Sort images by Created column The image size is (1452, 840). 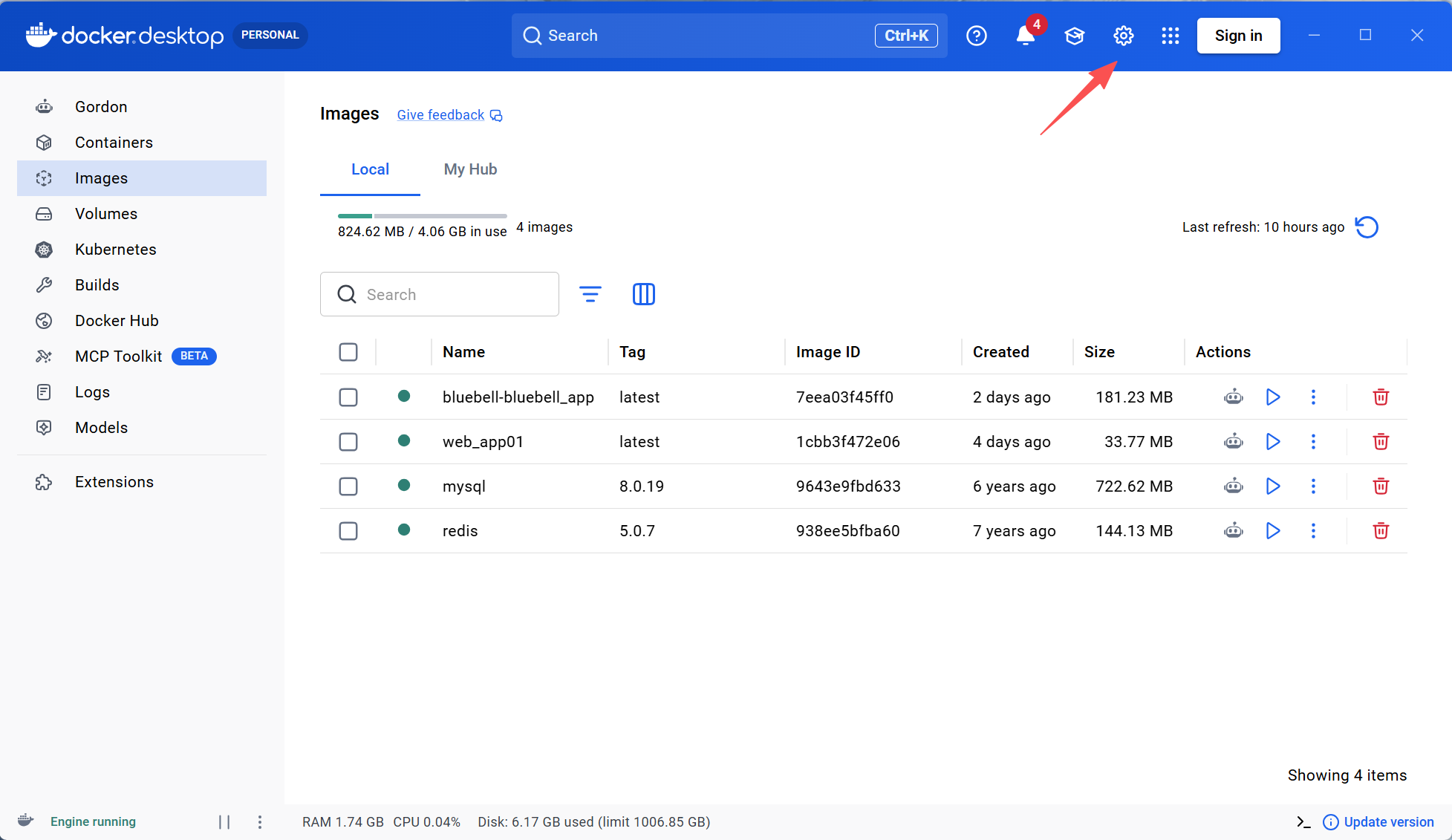1001,352
